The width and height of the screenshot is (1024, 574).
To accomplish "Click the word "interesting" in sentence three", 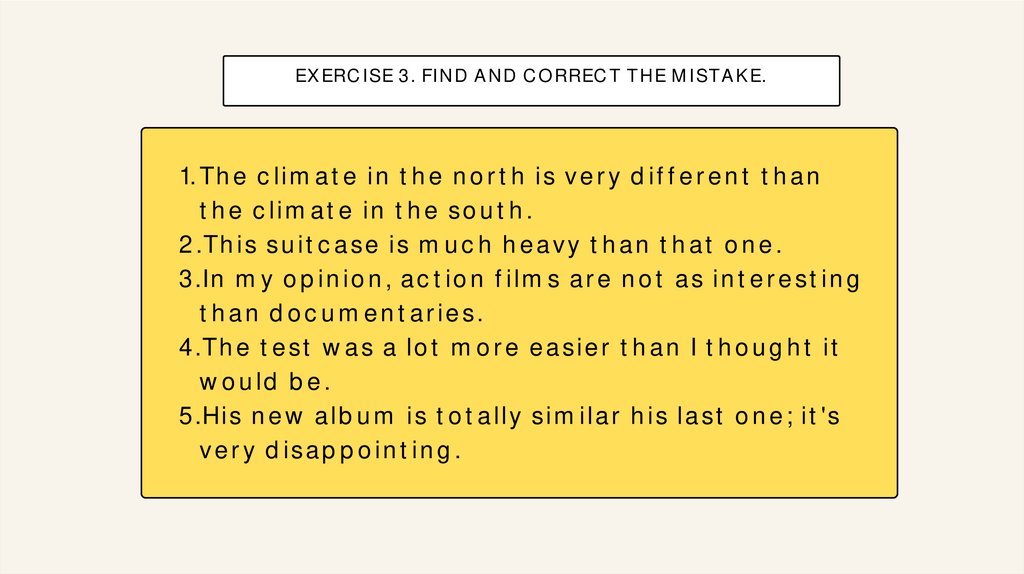I will tap(786, 279).
